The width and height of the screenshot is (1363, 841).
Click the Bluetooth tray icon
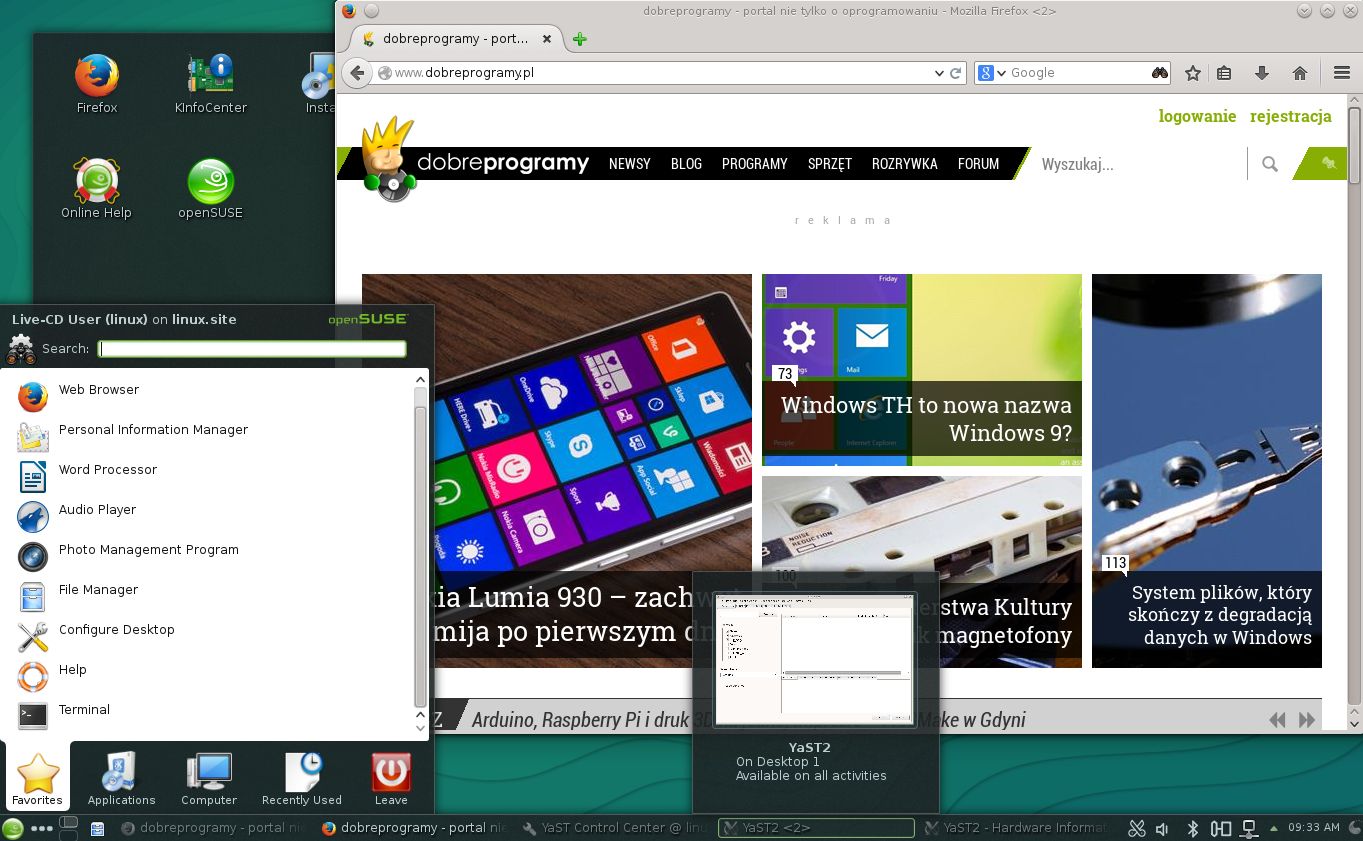[1192, 828]
